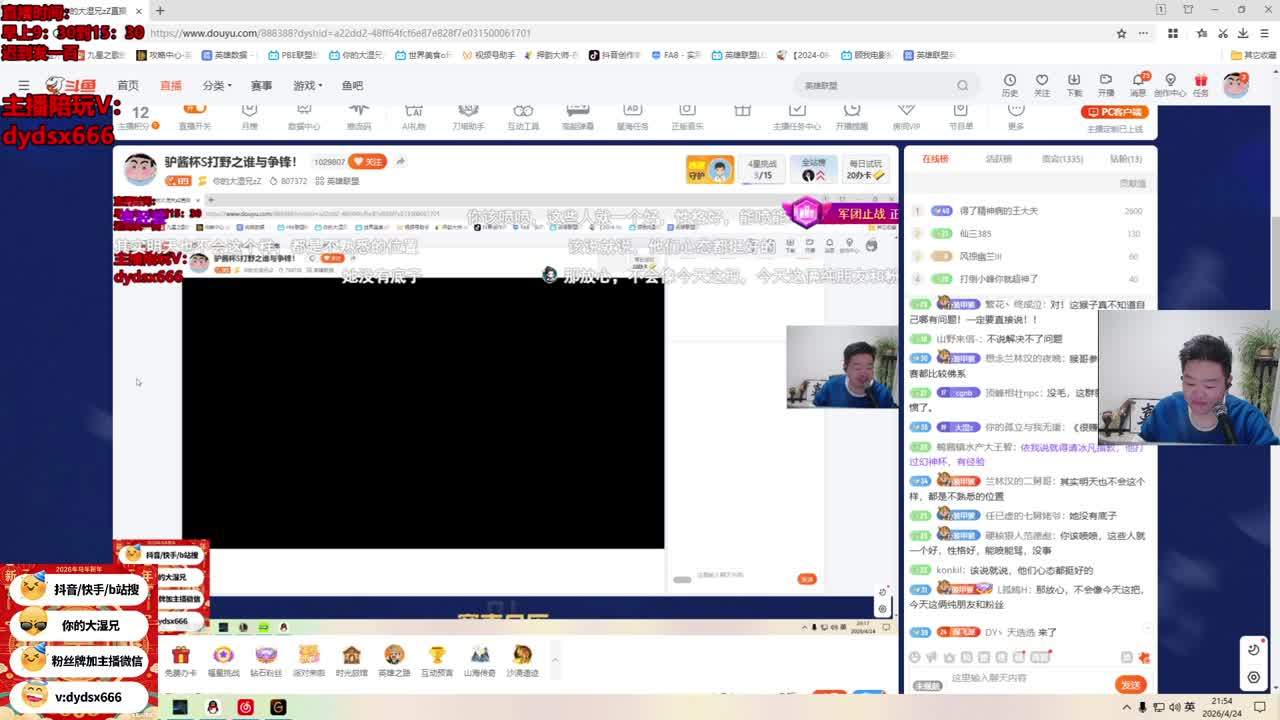Open the 历史 history icon in header
Screen dimensions: 1280x720
(1009, 84)
